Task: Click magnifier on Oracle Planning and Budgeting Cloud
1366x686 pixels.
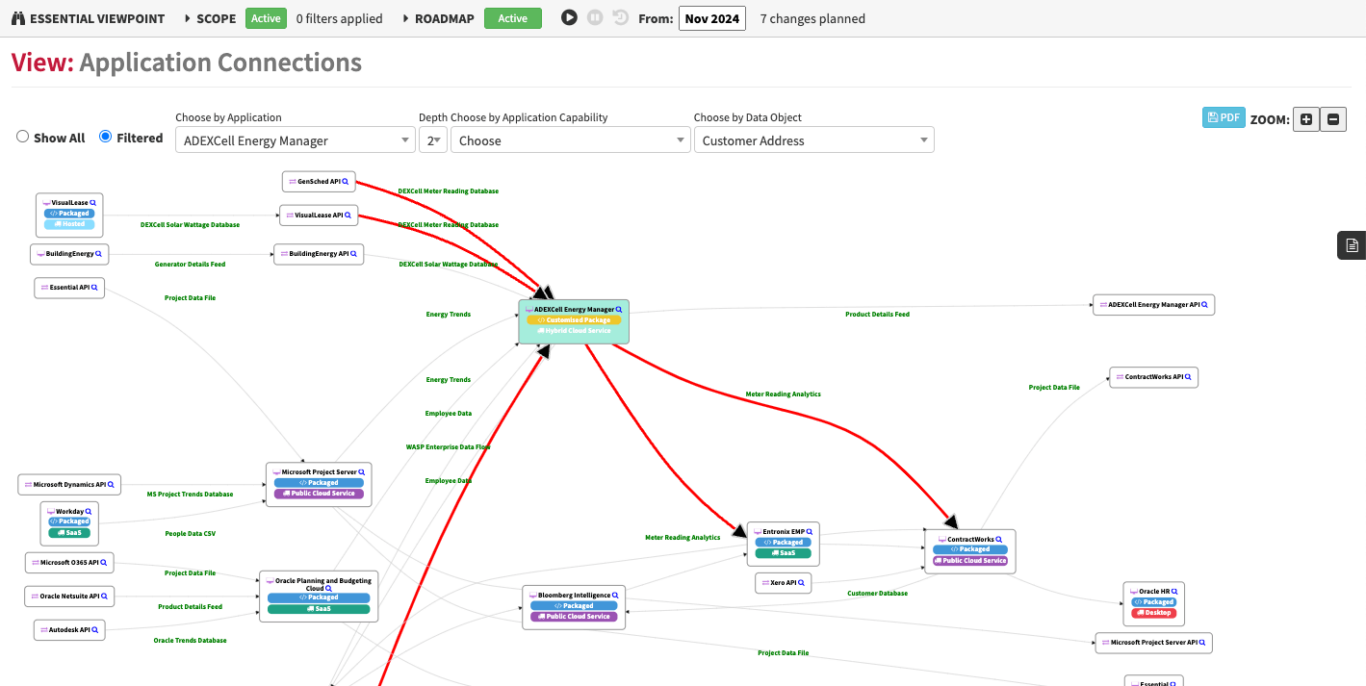Action: pos(329,588)
